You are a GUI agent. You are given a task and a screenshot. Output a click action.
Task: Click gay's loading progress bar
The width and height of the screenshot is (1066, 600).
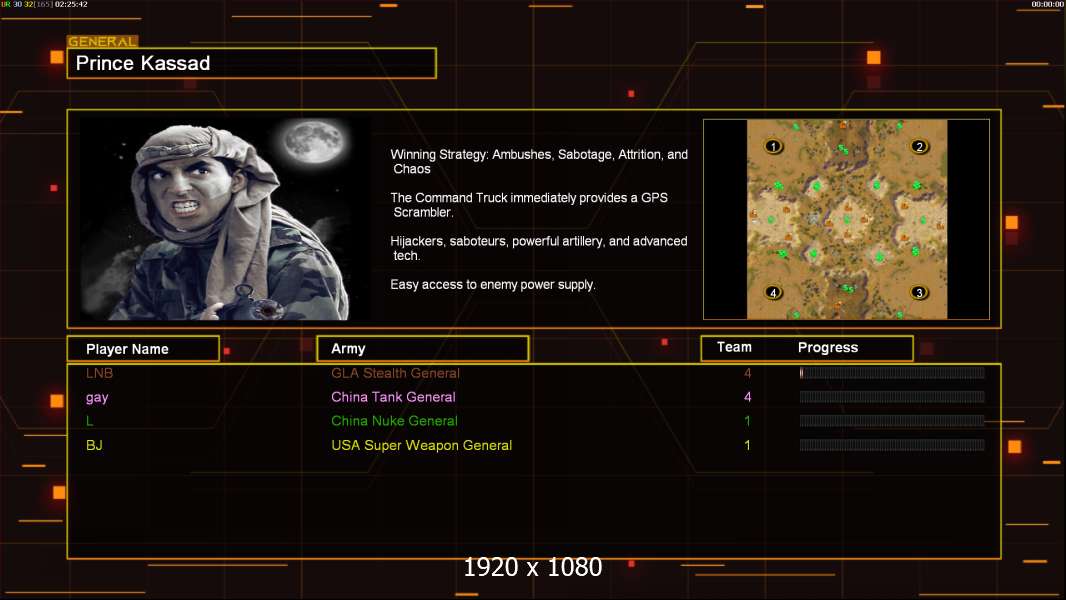click(x=892, y=397)
